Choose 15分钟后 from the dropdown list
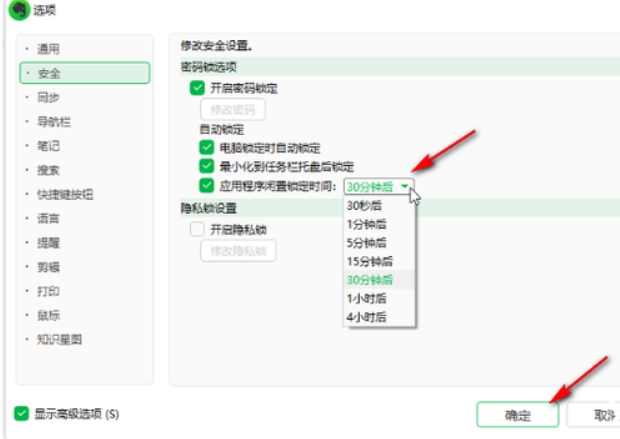This screenshot has height=439, width=620. (x=379, y=261)
